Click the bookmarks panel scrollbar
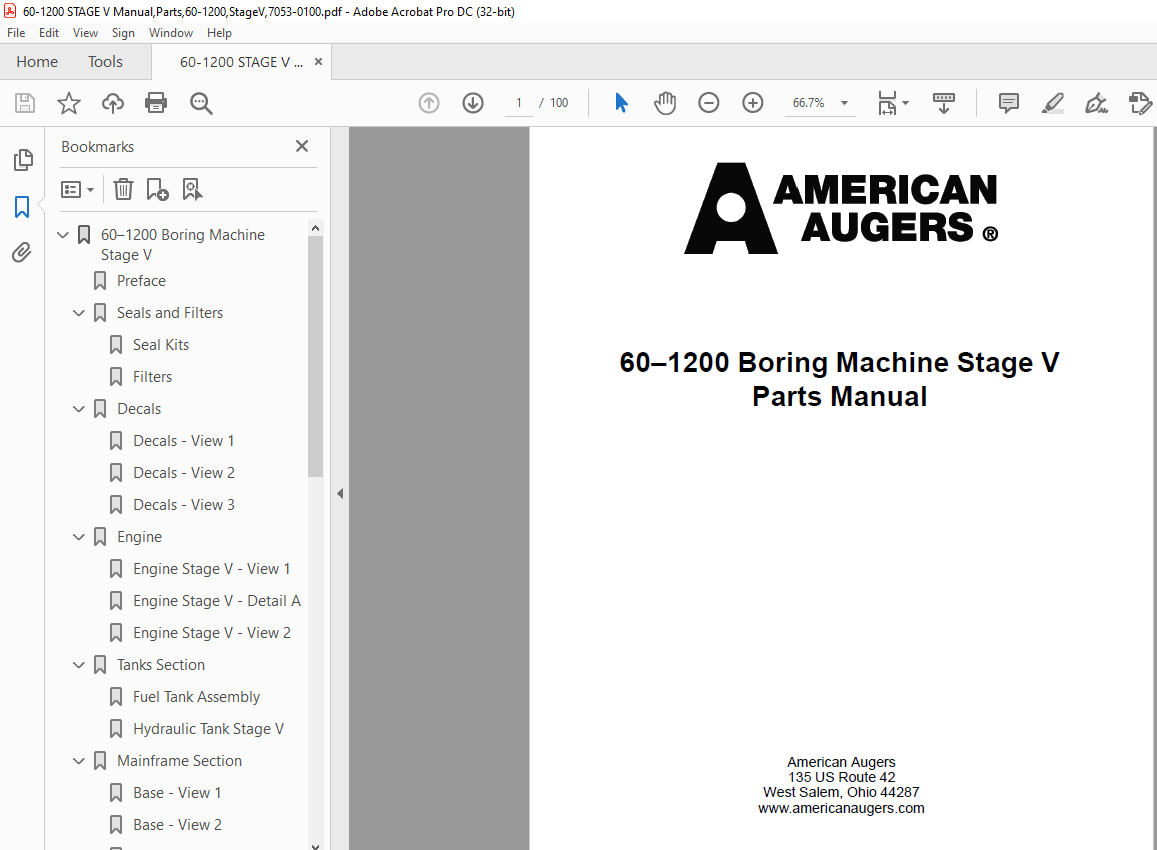The image size is (1157, 850). coord(315,356)
